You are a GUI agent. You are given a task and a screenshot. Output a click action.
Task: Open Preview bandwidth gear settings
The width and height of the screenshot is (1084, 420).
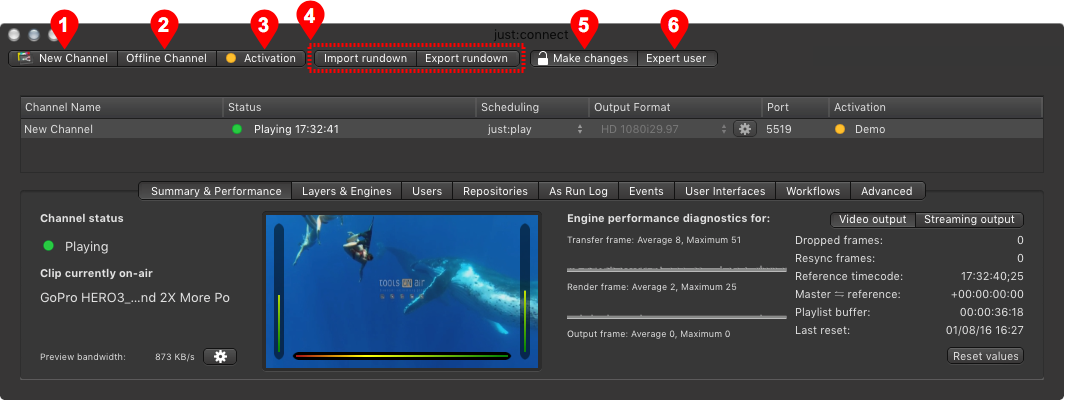point(220,356)
